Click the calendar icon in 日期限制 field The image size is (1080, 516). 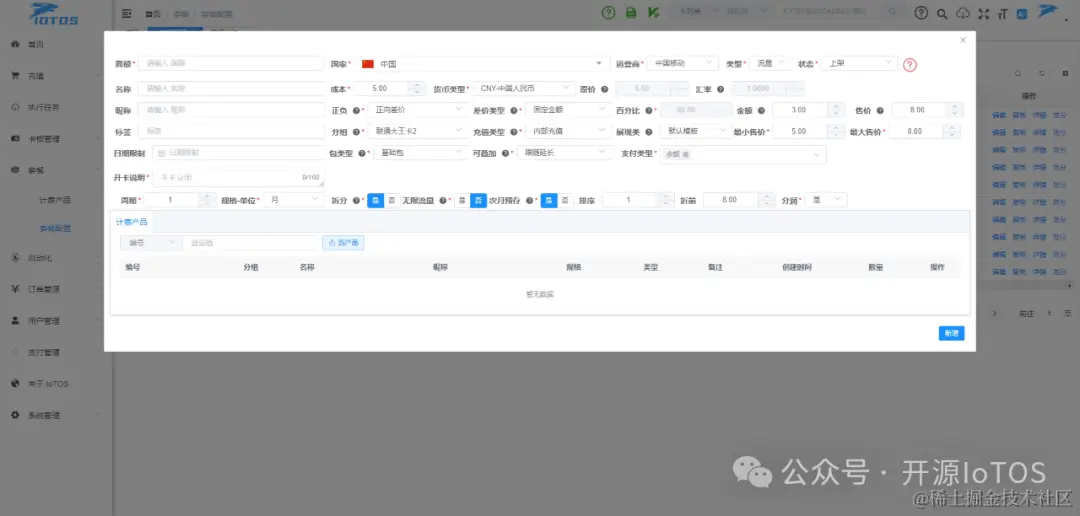162,153
